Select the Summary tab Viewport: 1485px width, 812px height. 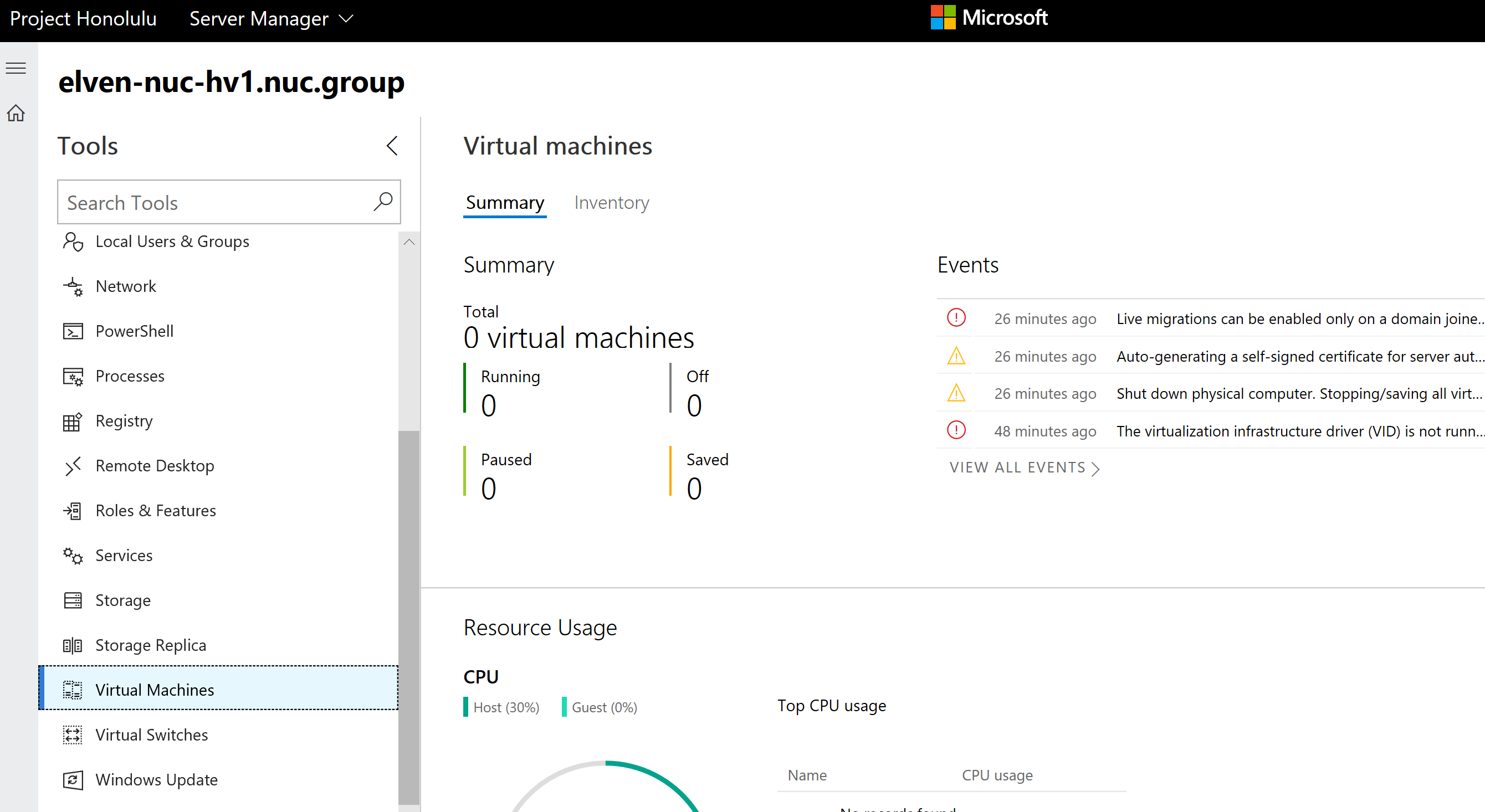tap(504, 203)
